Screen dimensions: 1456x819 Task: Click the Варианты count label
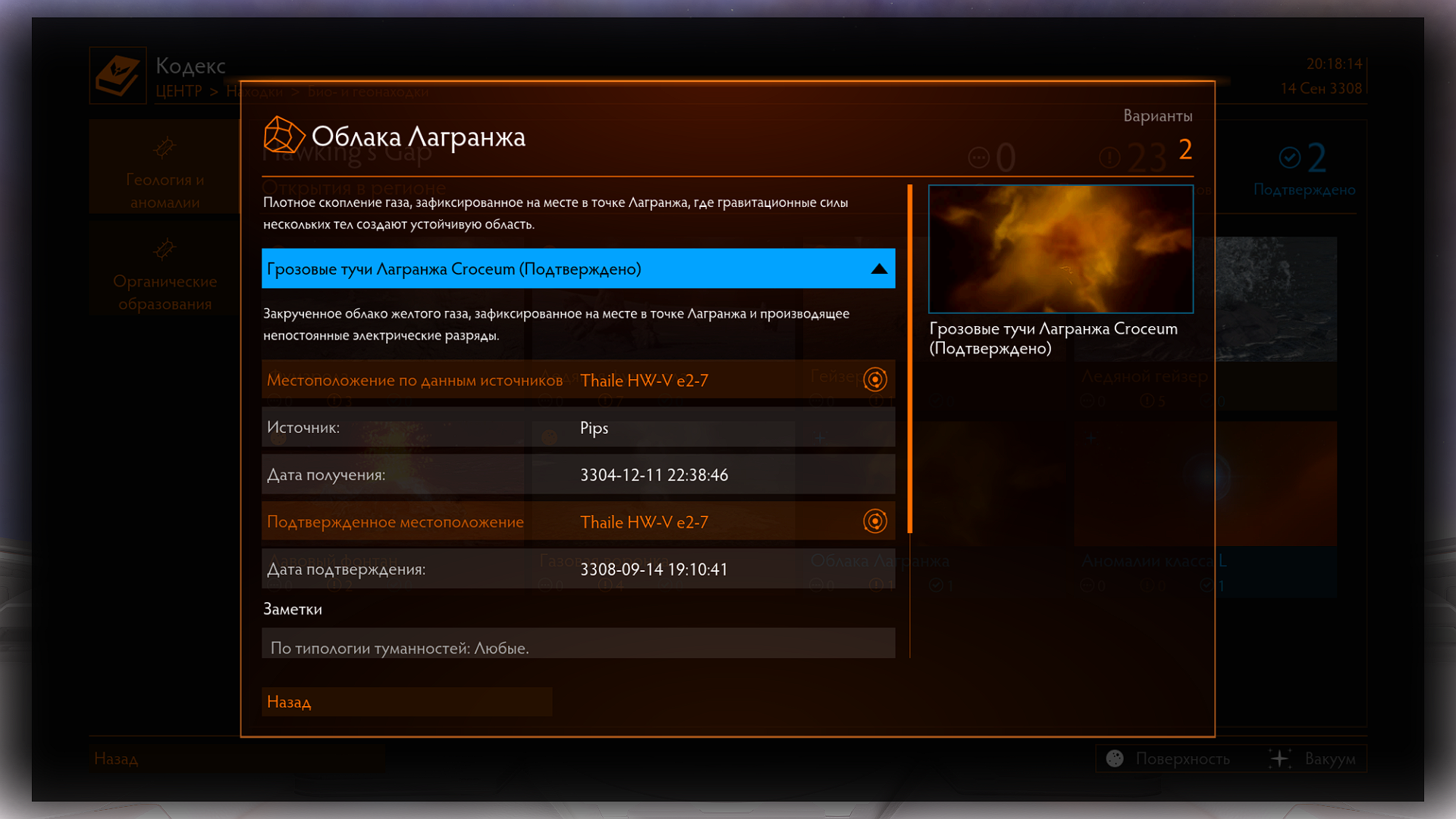pyautogui.click(x=1157, y=116)
